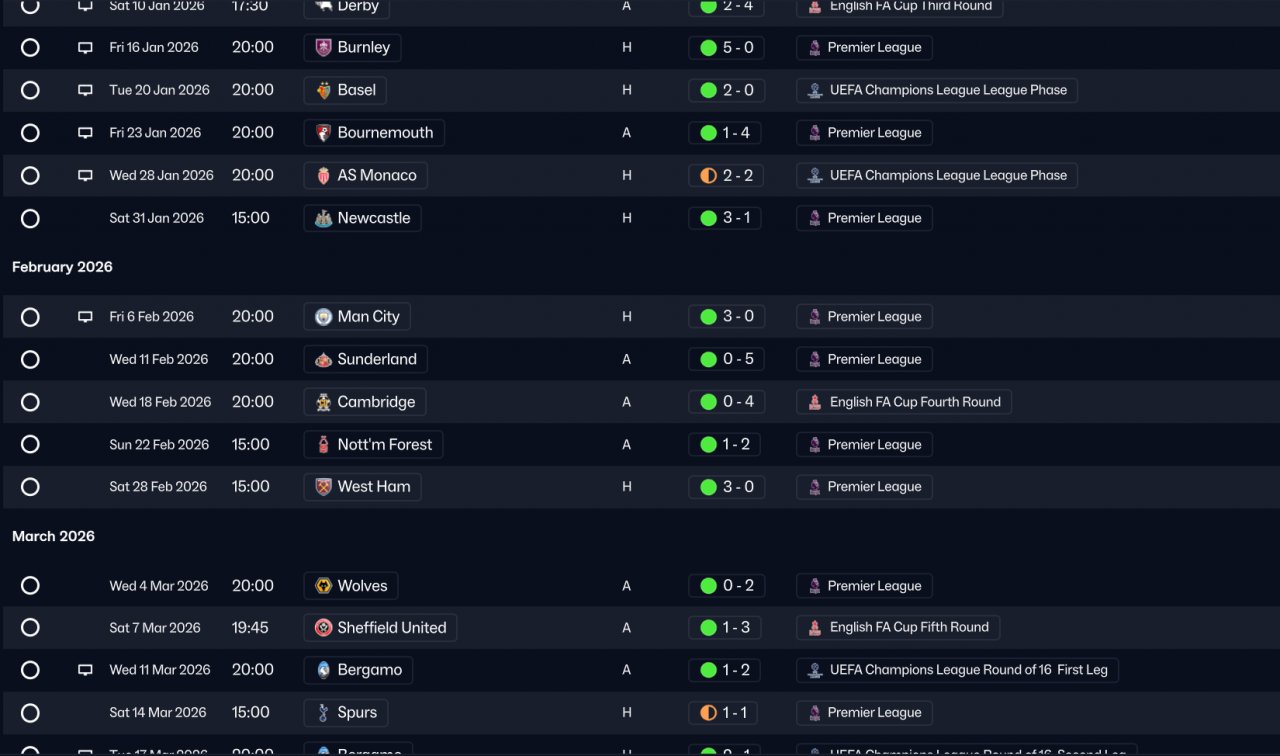Open the 2 - 2 AS Monaco result
This screenshot has width=1280, height=756.
725,176
